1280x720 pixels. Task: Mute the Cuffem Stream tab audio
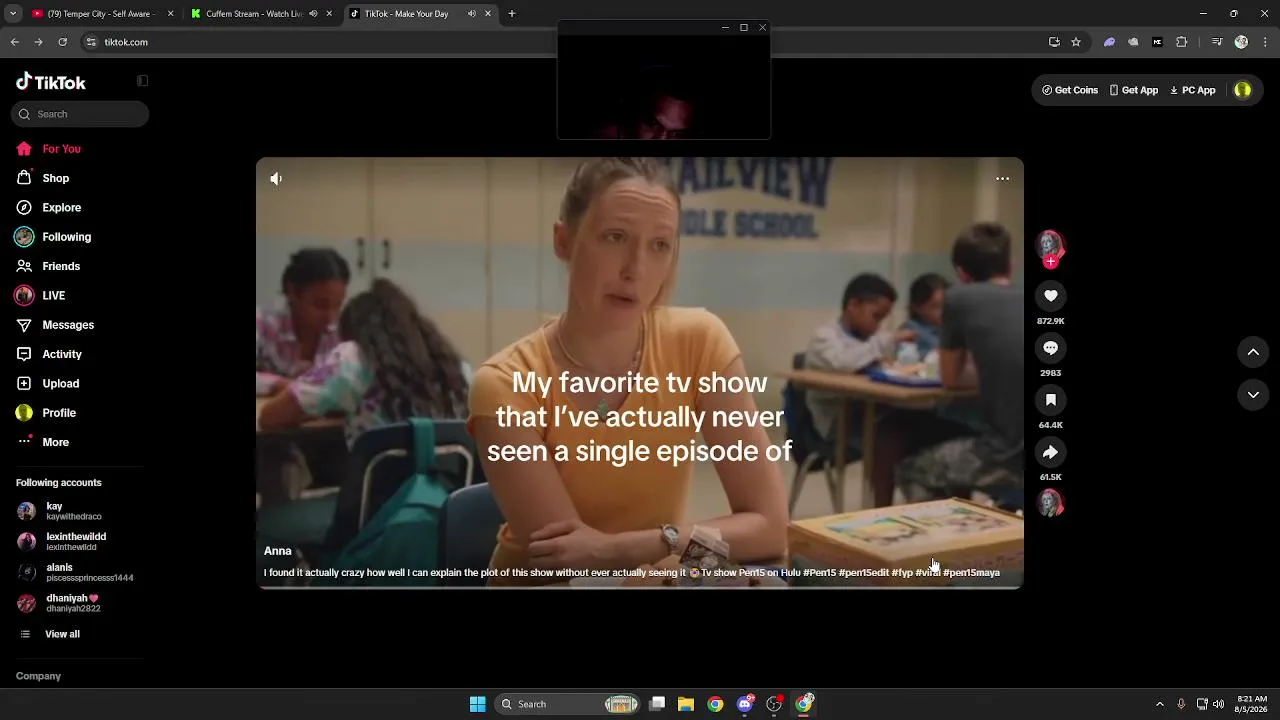[314, 14]
